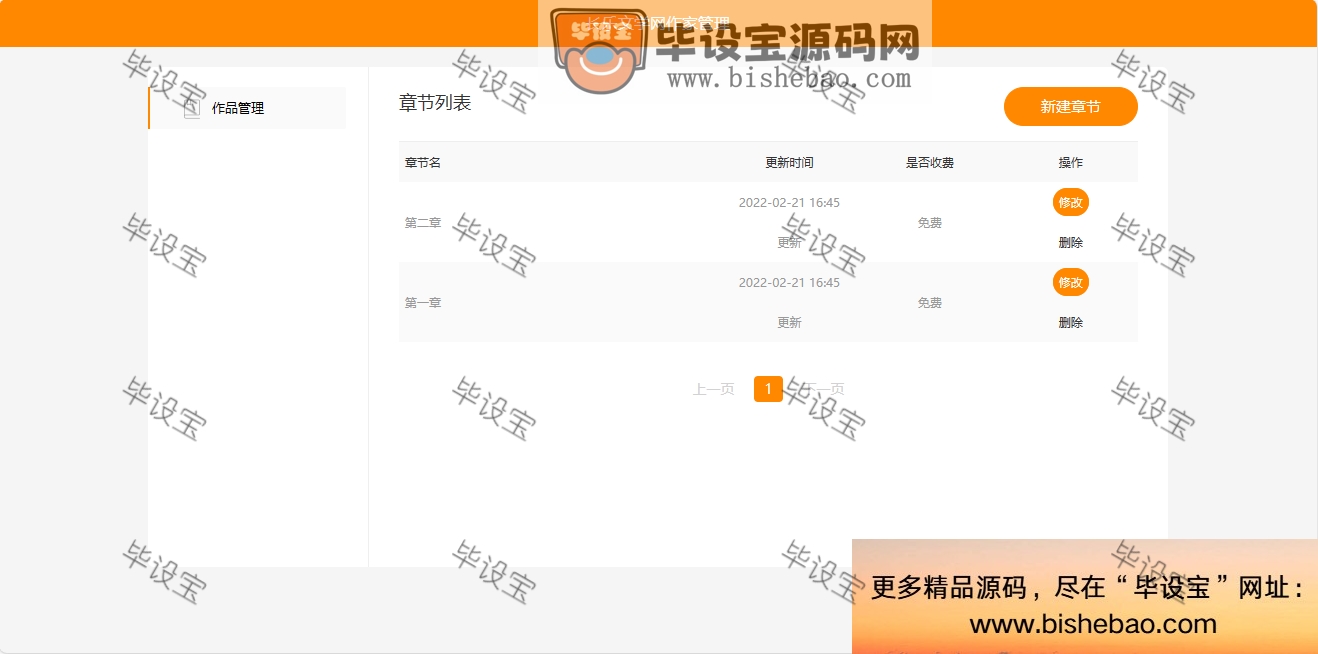Go to next page with 下一页
1318x654 pixels.
point(823,389)
